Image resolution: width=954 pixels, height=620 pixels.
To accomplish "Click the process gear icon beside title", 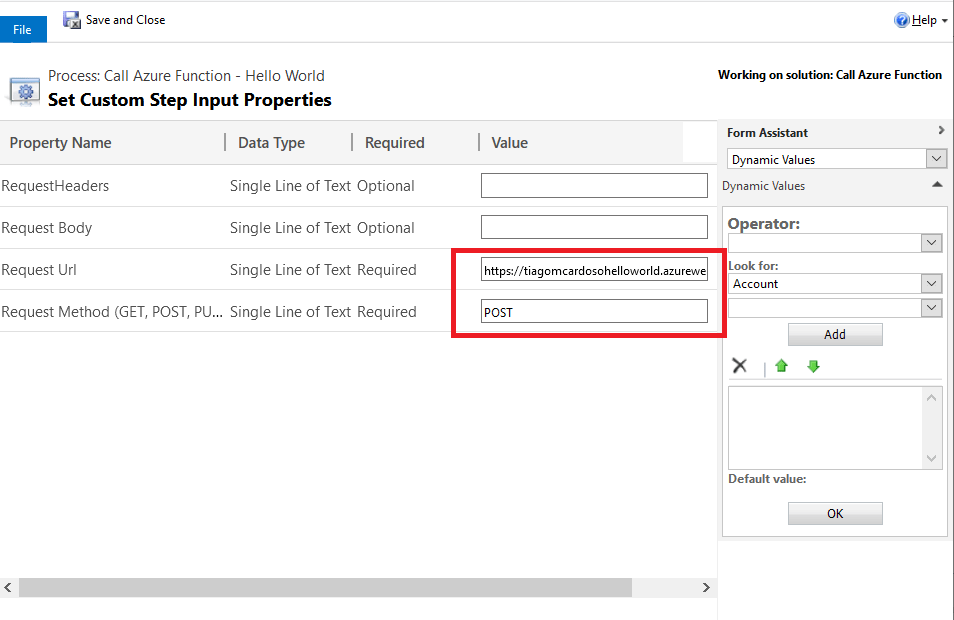I will pyautogui.click(x=24, y=90).
